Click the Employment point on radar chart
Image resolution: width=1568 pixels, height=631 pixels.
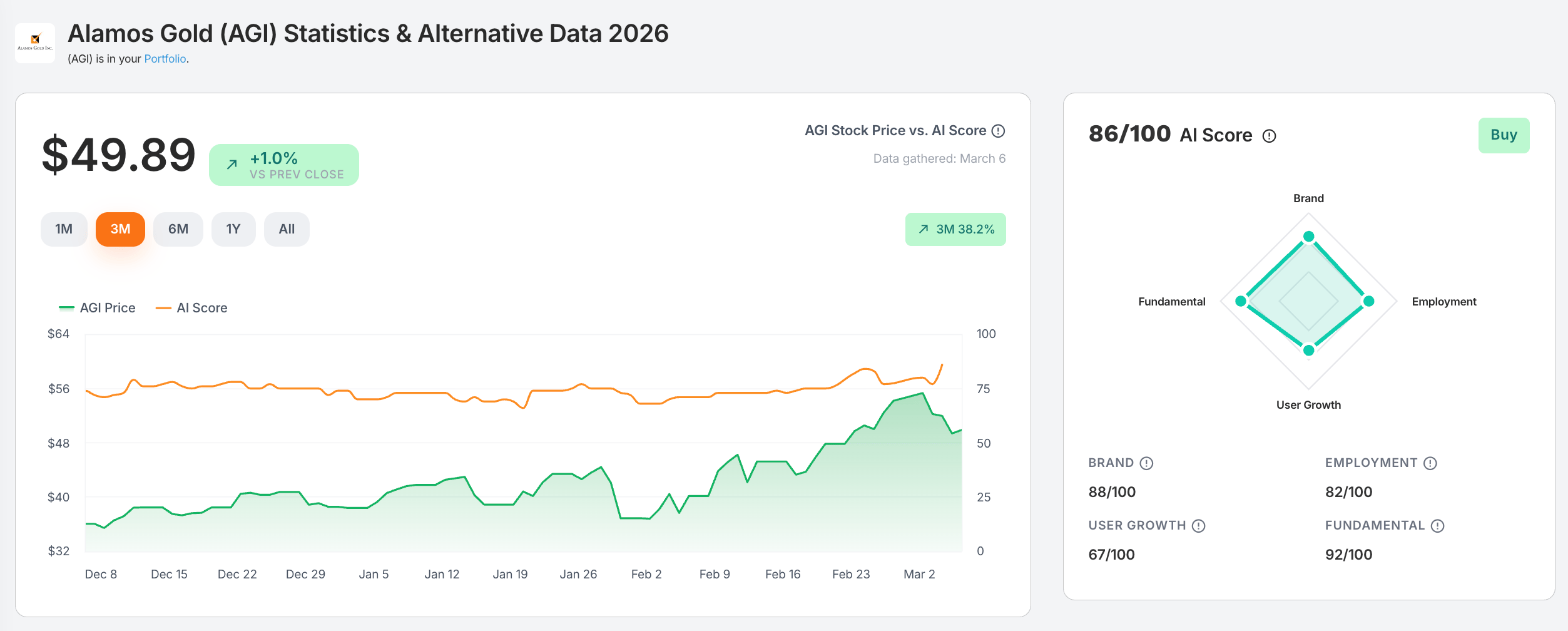pyautogui.click(x=1369, y=301)
